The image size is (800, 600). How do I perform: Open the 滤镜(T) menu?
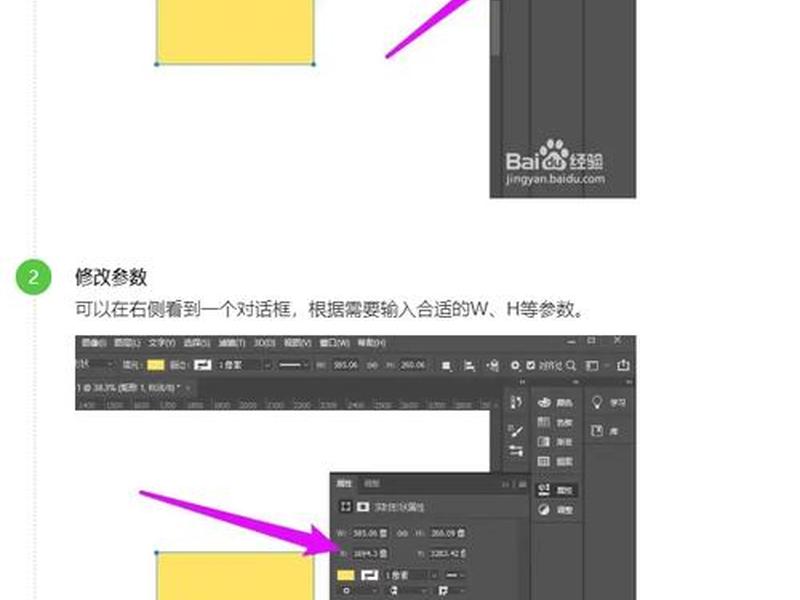click(x=232, y=343)
